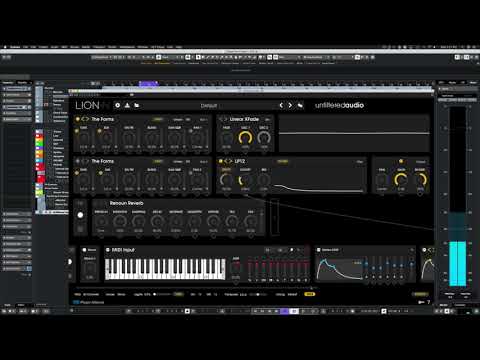Open the Studio menu
Screen dimensions: 480x360
coord(112,47)
